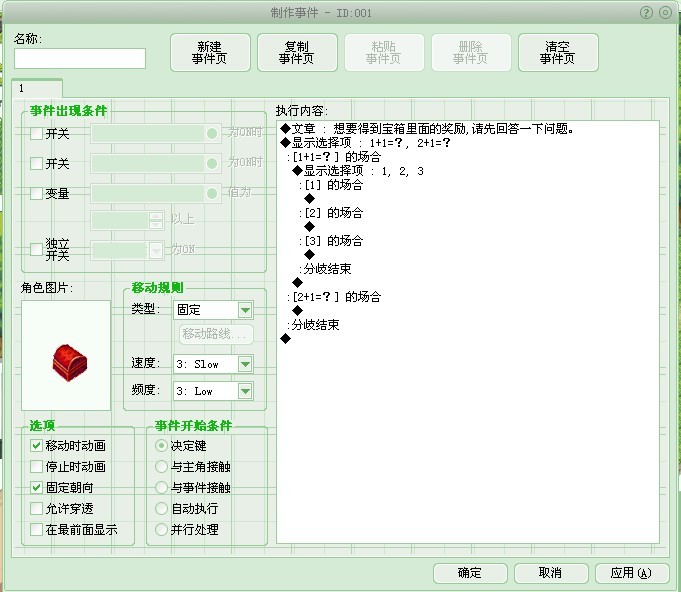Toggle the second 开关 condition checkbox
Image resolution: width=681 pixels, height=592 pixels.
click(36, 163)
